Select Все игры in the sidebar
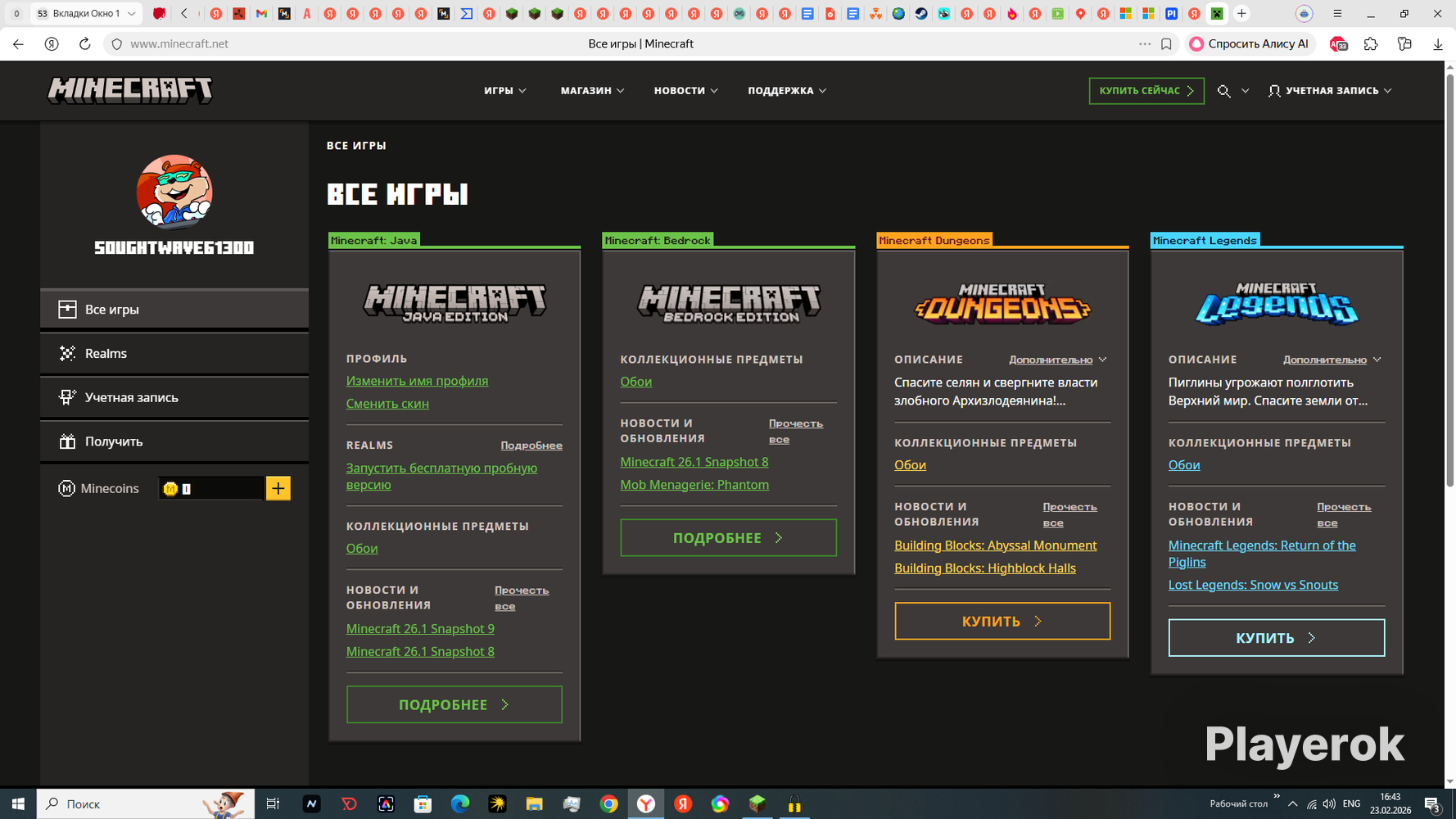 pyautogui.click(x=174, y=310)
